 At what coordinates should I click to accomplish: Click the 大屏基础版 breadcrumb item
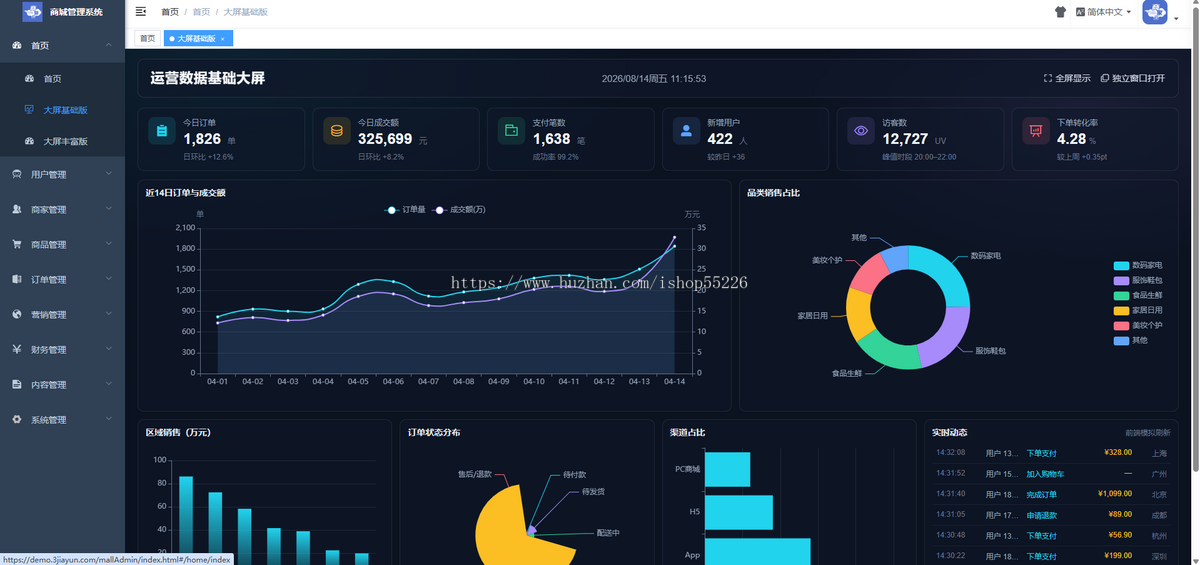(245, 12)
